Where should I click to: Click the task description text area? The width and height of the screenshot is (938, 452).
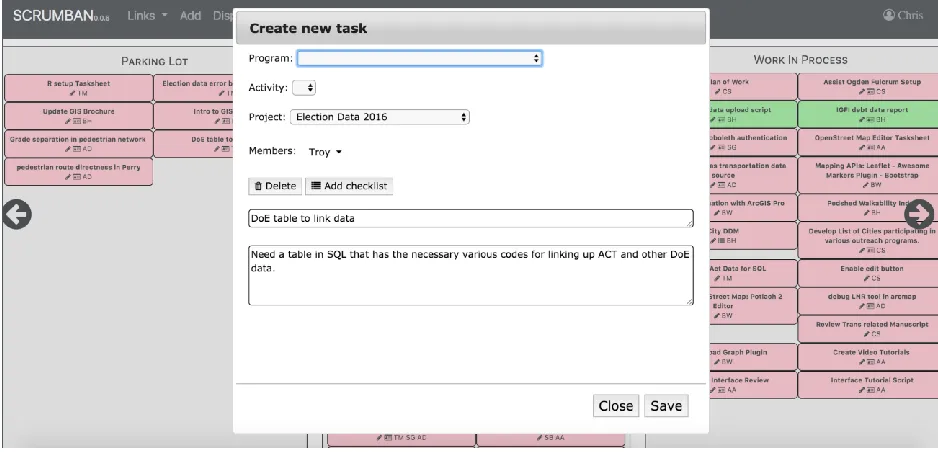(471, 275)
